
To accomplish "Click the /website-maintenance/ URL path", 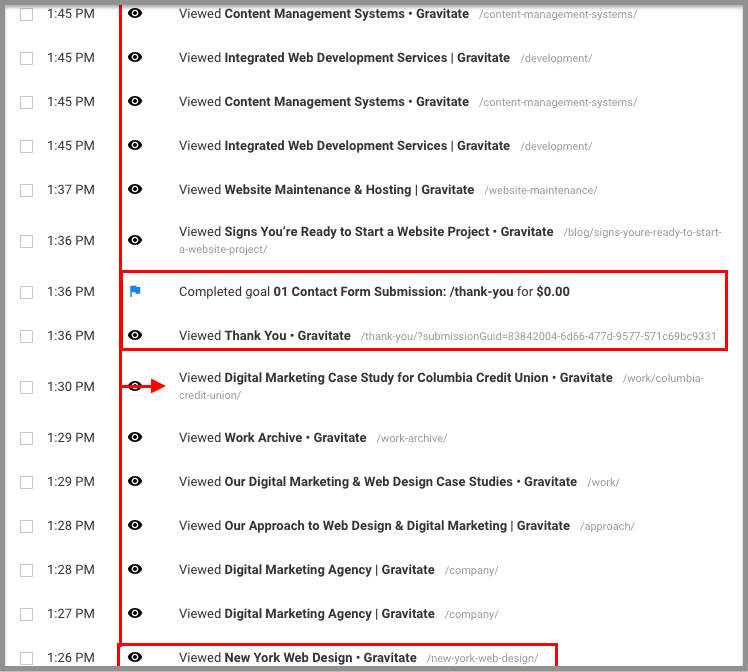I will (540, 190).
